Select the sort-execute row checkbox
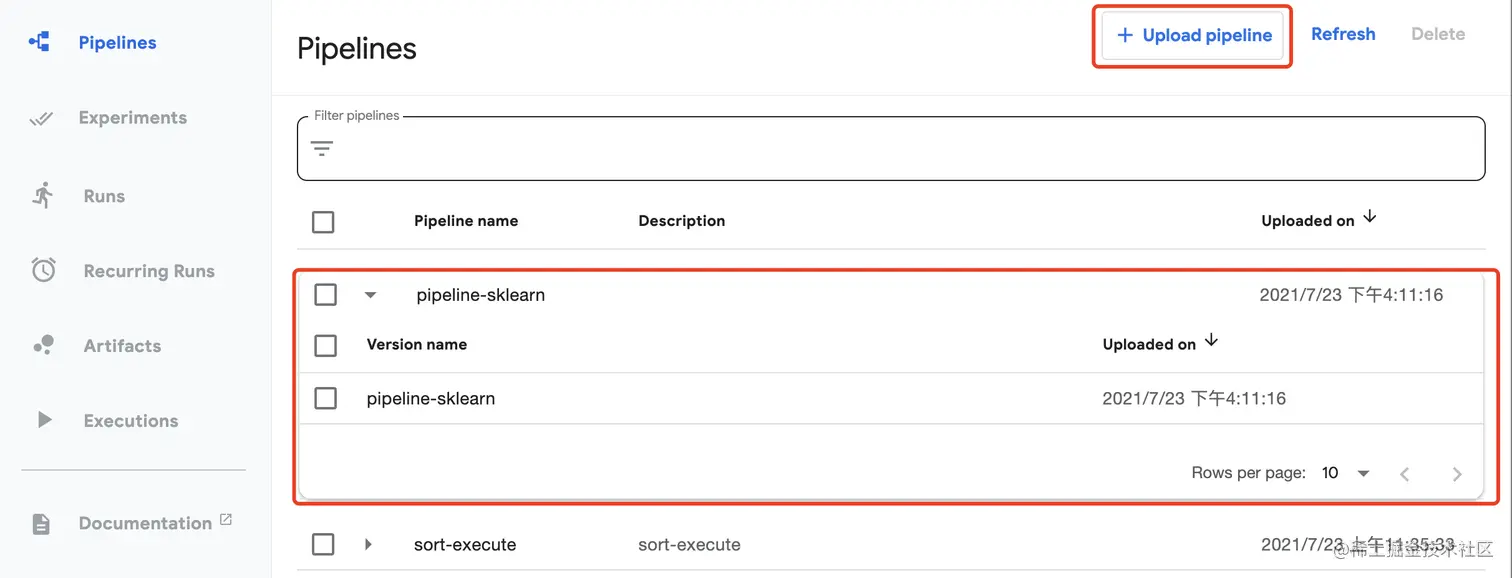Image resolution: width=1512 pixels, height=578 pixels. click(323, 545)
